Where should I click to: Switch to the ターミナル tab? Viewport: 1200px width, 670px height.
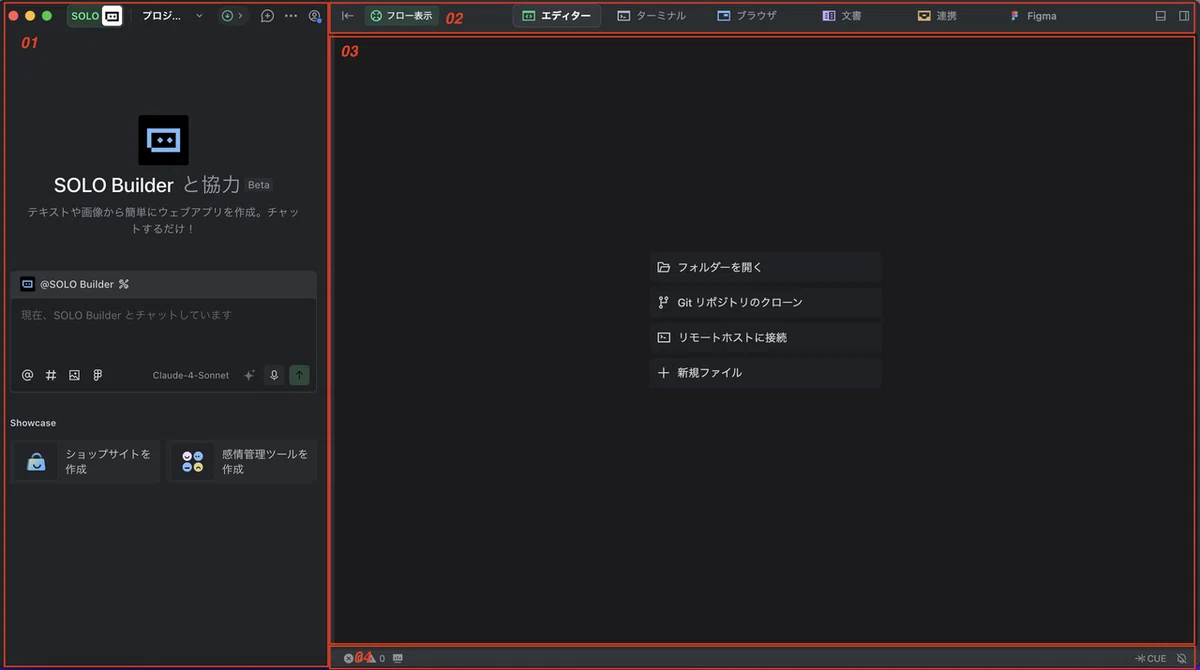(x=652, y=16)
